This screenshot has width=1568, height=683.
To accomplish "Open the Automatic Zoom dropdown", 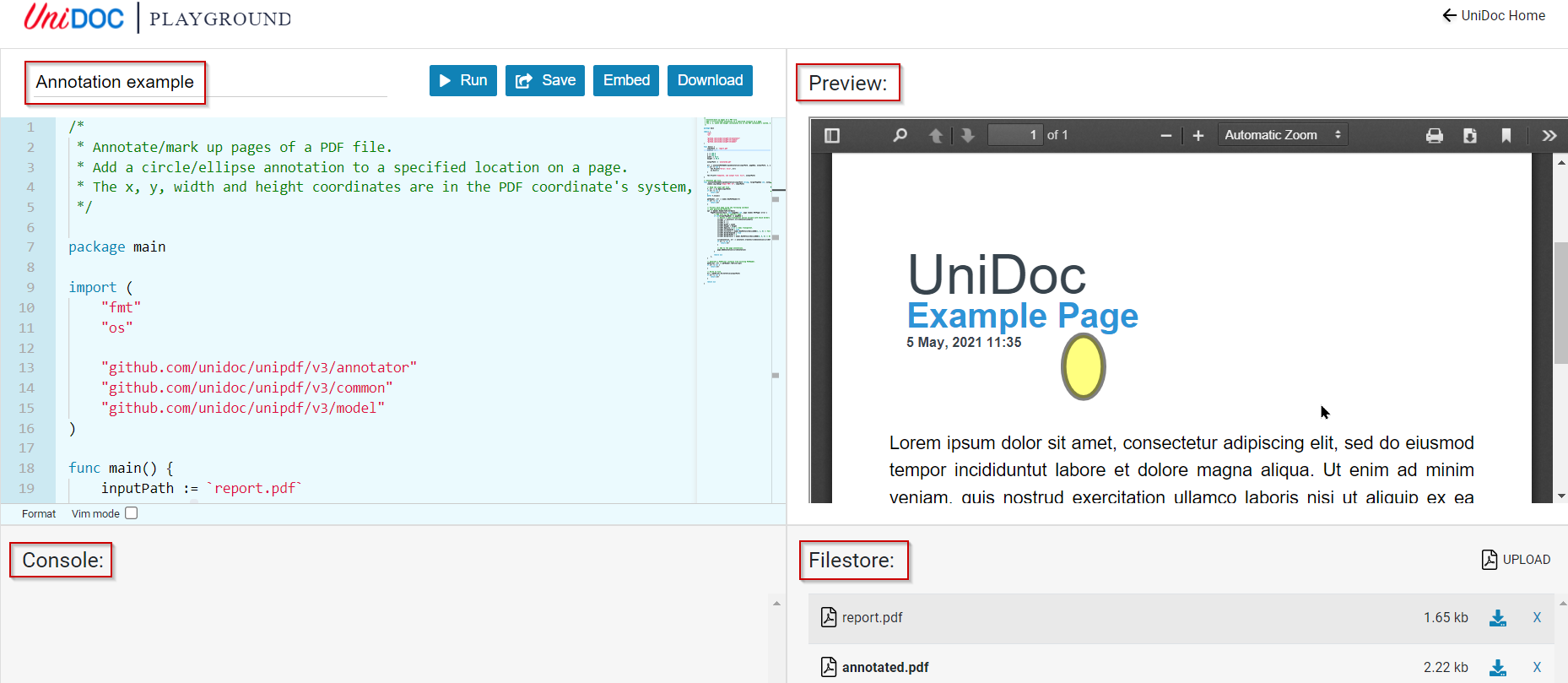I will pos(1282,135).
